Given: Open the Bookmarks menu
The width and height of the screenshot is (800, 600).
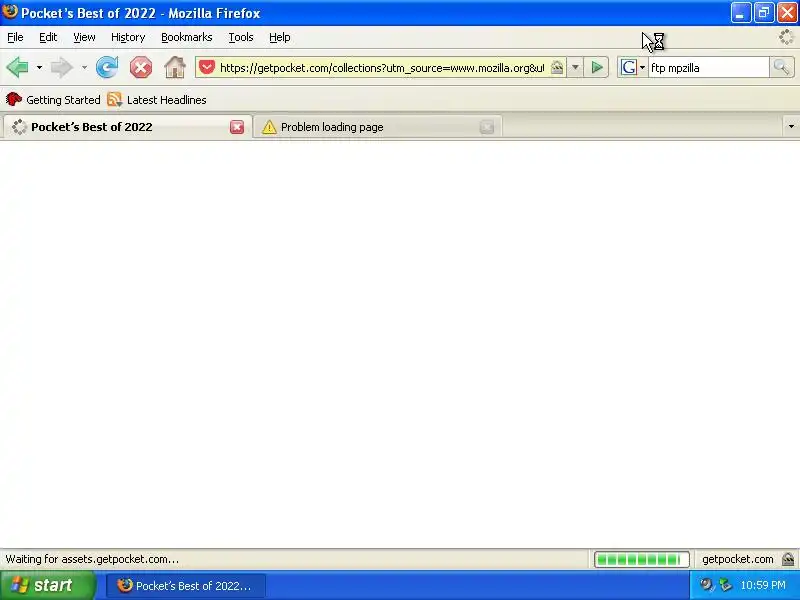Looking at the screenshot, I should 187,37.
